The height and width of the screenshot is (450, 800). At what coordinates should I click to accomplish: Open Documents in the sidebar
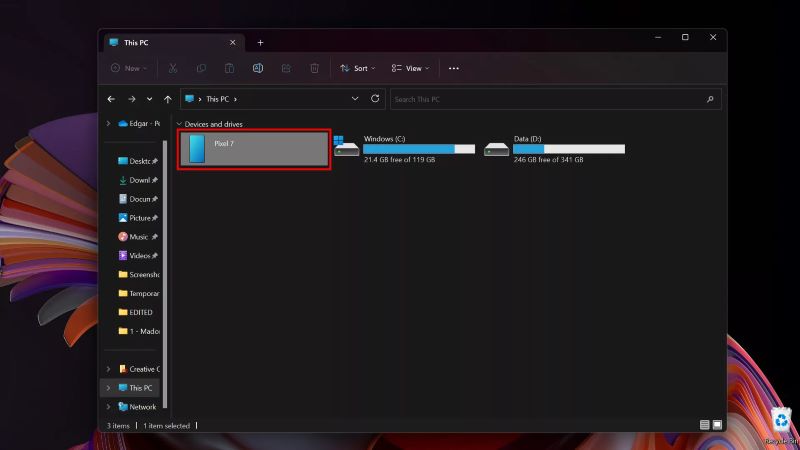point(138,199)
